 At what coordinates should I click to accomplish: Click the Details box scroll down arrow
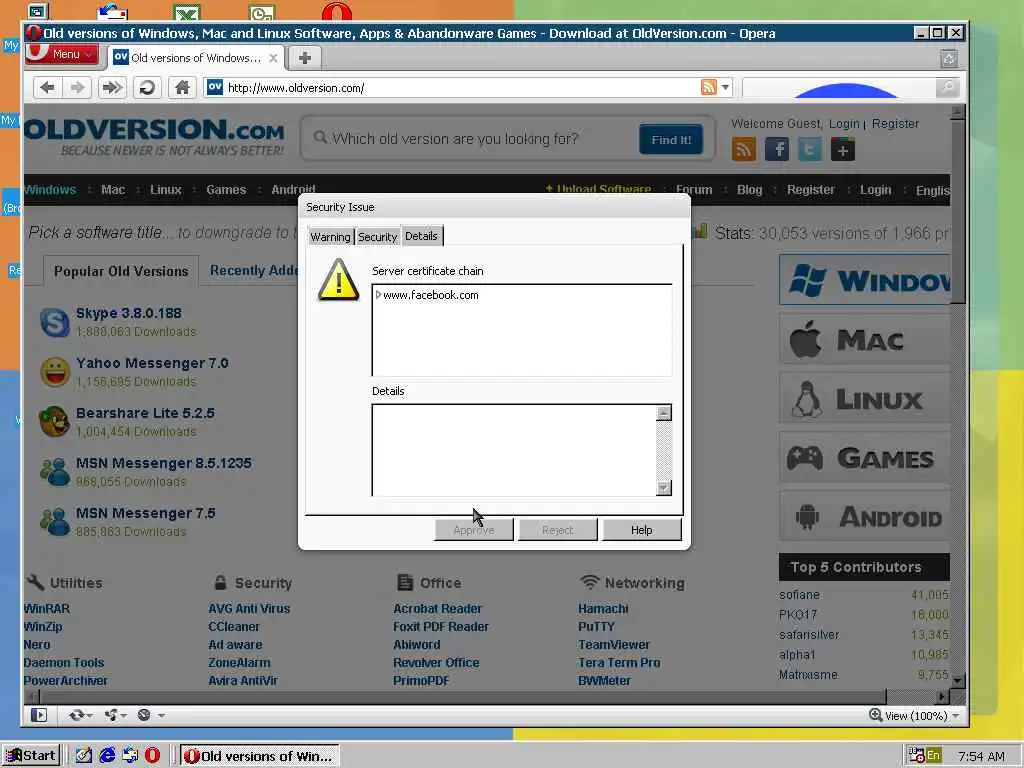pyautogui.click(x=664, y=488)
